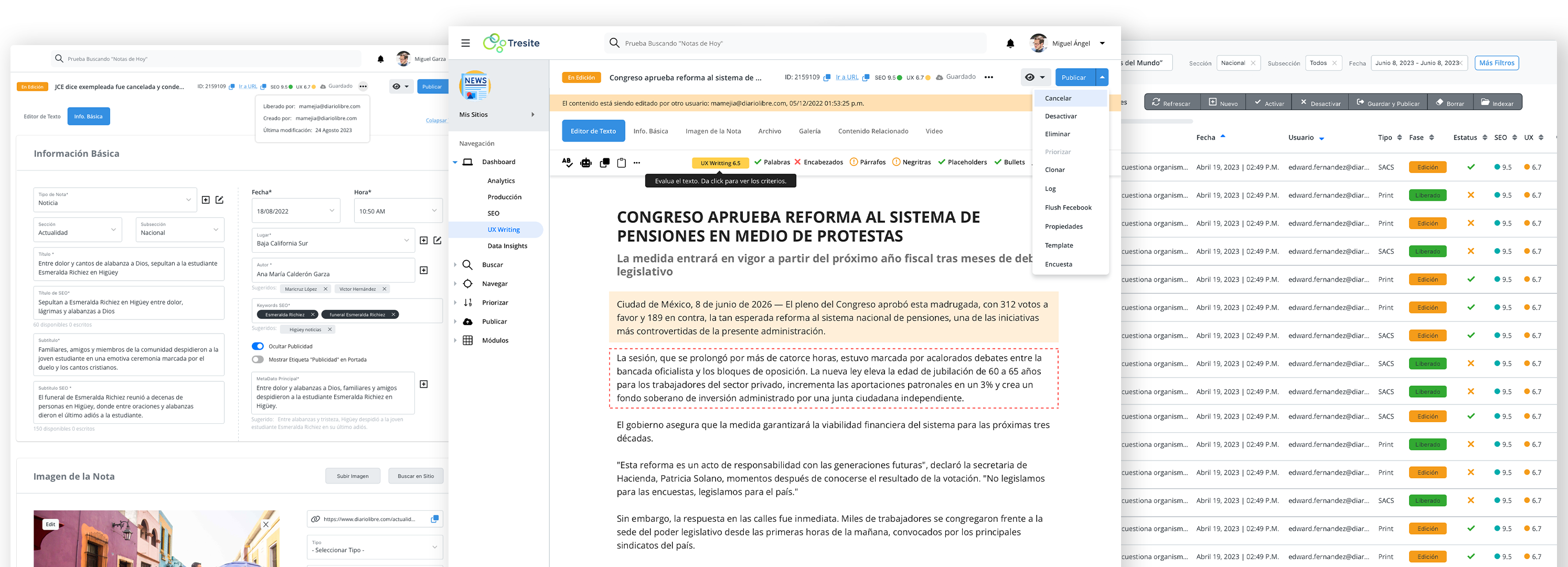Open the Fecha dropdown showing 18/08/2022
1568x567 pixels.
point(296,210)
